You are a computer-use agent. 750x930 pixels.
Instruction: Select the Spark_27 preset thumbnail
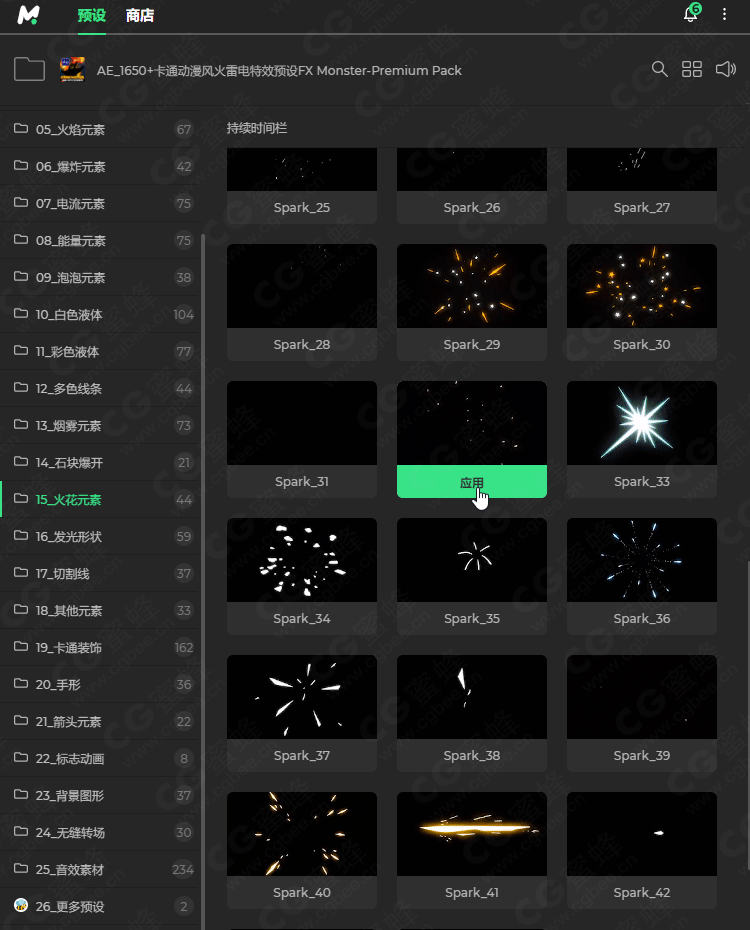coord(642,170)
